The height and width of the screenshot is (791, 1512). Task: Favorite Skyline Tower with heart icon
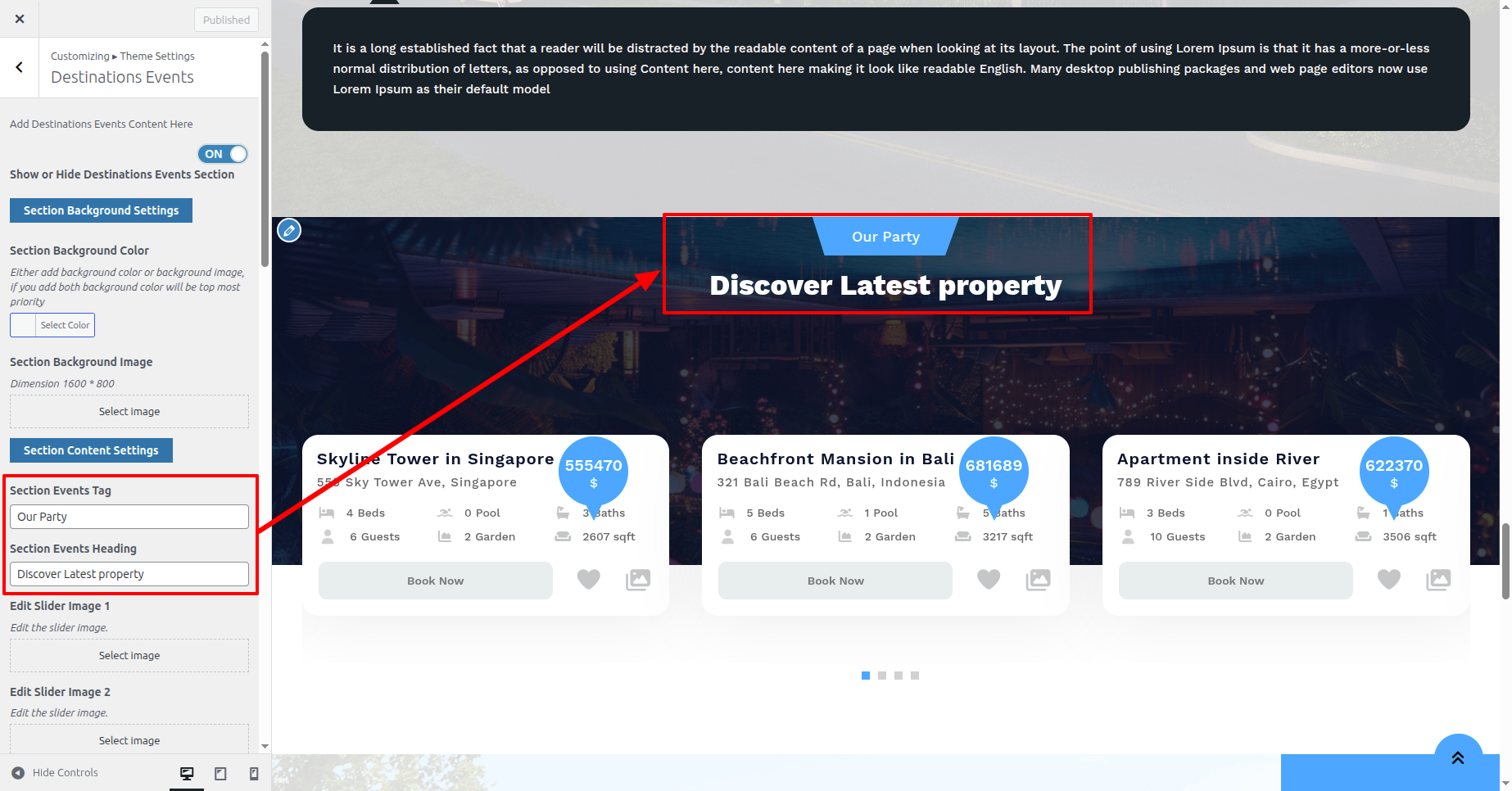(588, 580)
